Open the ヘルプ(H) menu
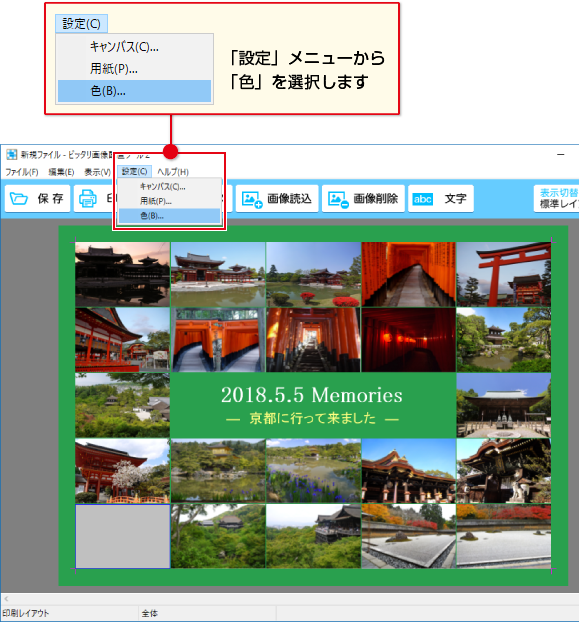Viewport: 579px width, 623px height. 173,172
